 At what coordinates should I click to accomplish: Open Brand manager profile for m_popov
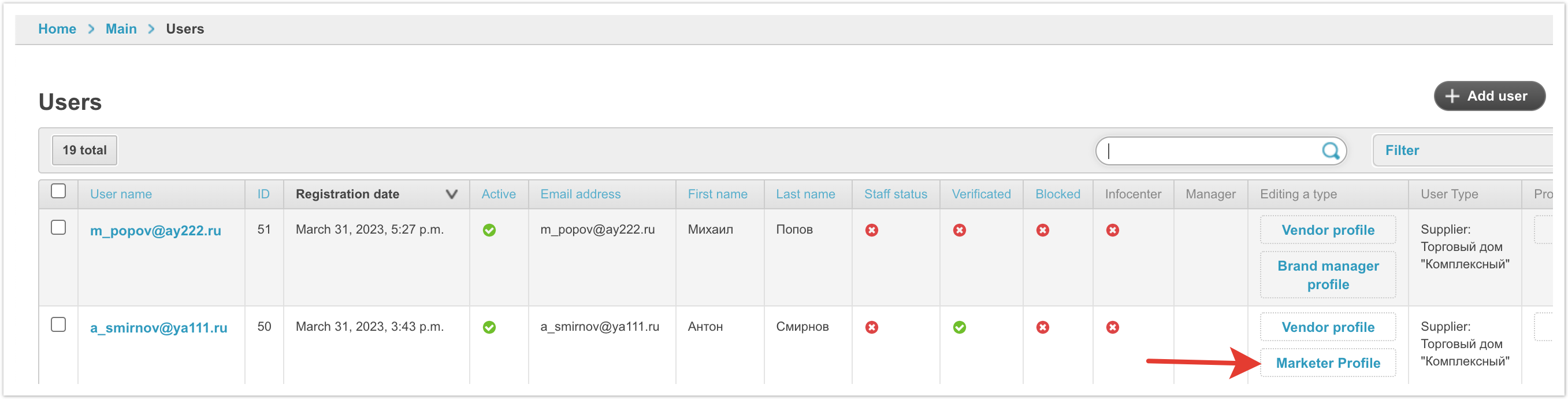(x=1327, y=275)
